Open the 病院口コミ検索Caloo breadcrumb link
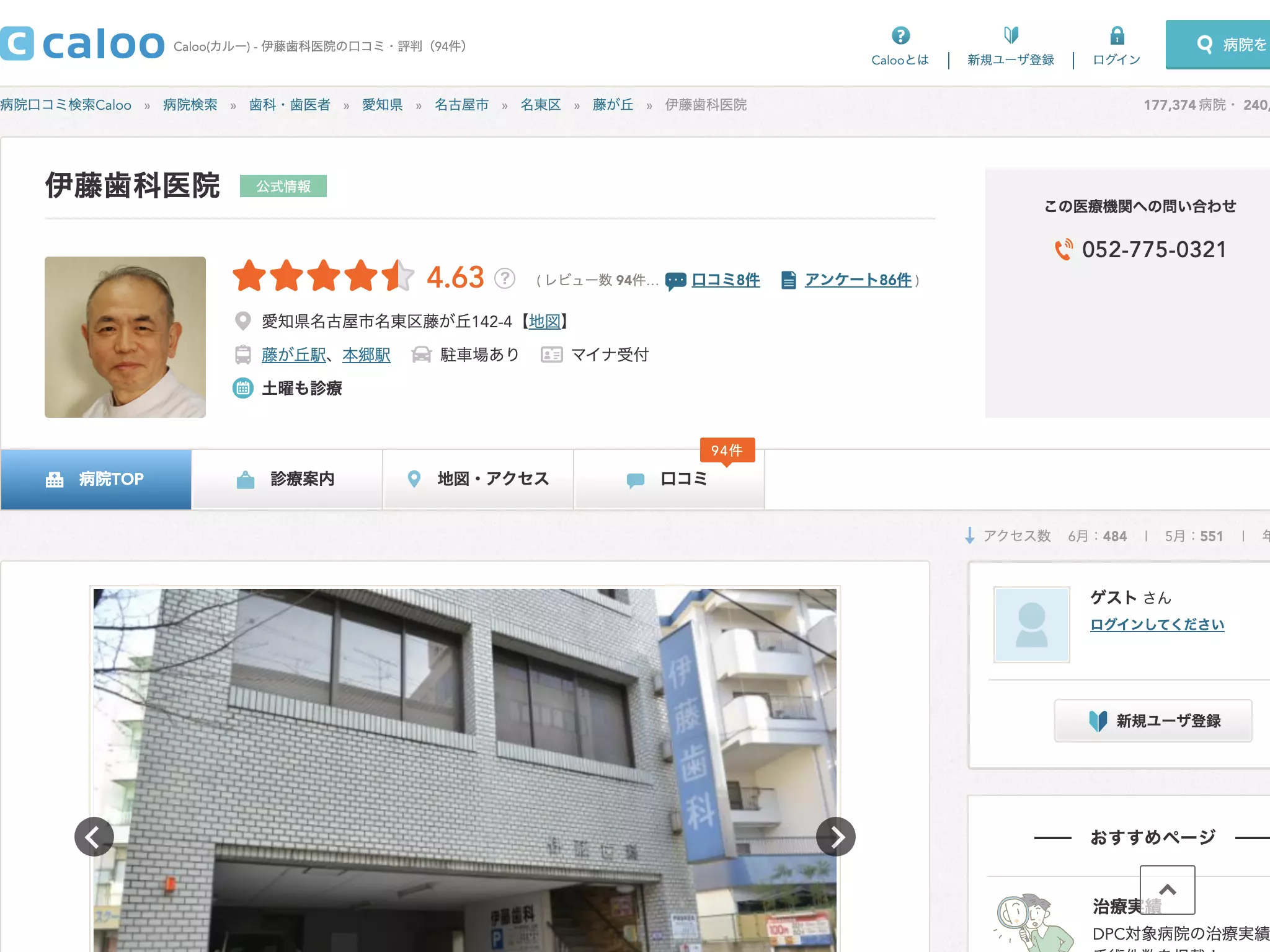 tap(66, 105)
